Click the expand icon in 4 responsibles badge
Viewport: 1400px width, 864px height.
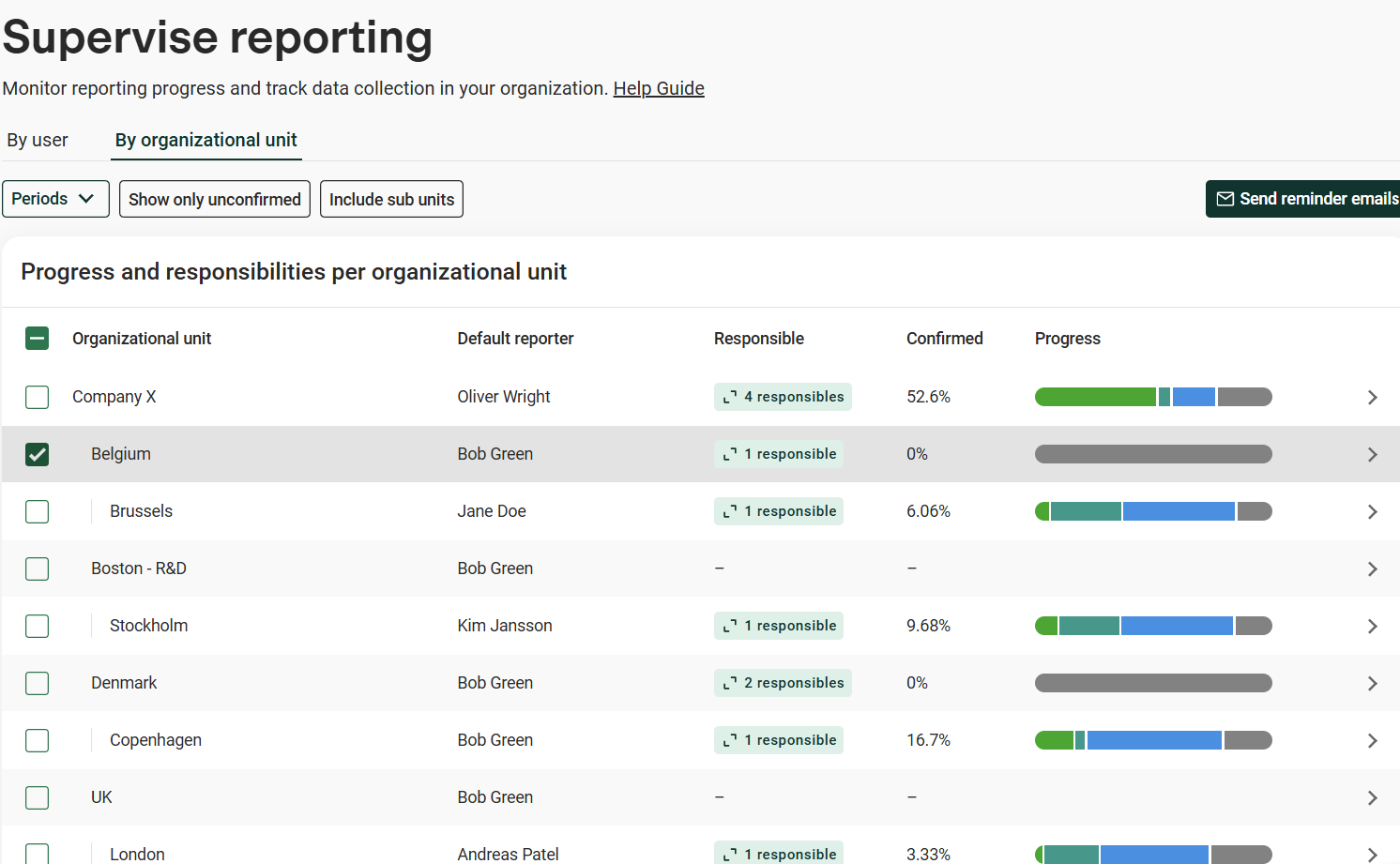pos(730,398)
